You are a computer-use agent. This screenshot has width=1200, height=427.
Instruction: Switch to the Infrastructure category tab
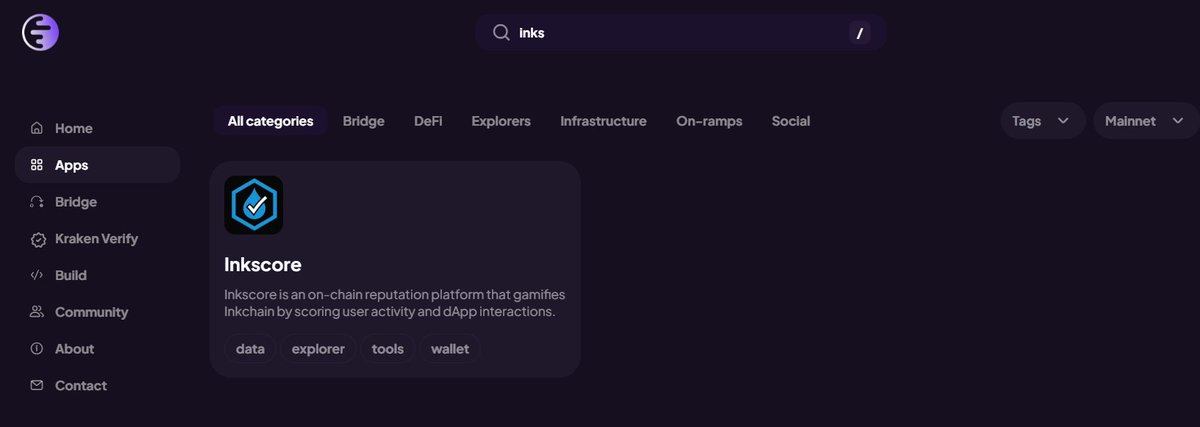[603, 121]
